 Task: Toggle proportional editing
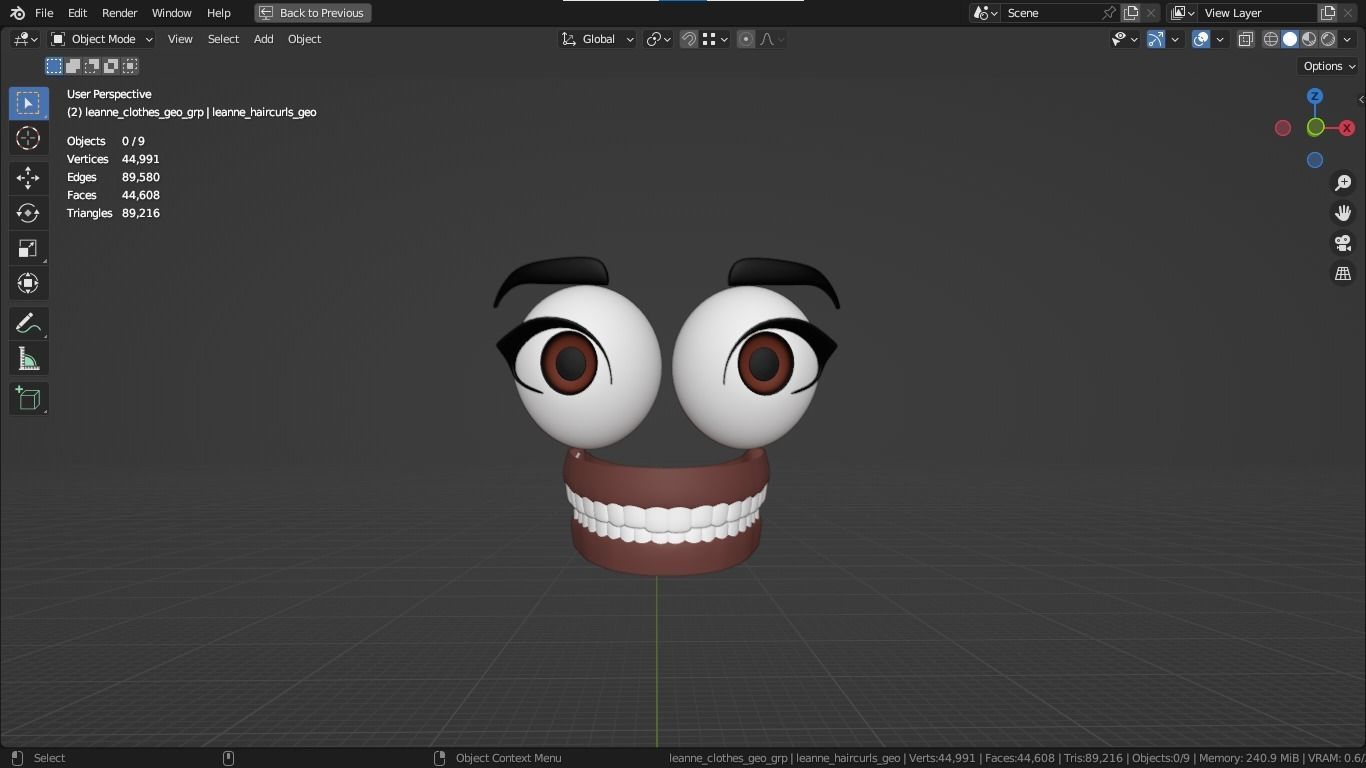click(746, 39)
